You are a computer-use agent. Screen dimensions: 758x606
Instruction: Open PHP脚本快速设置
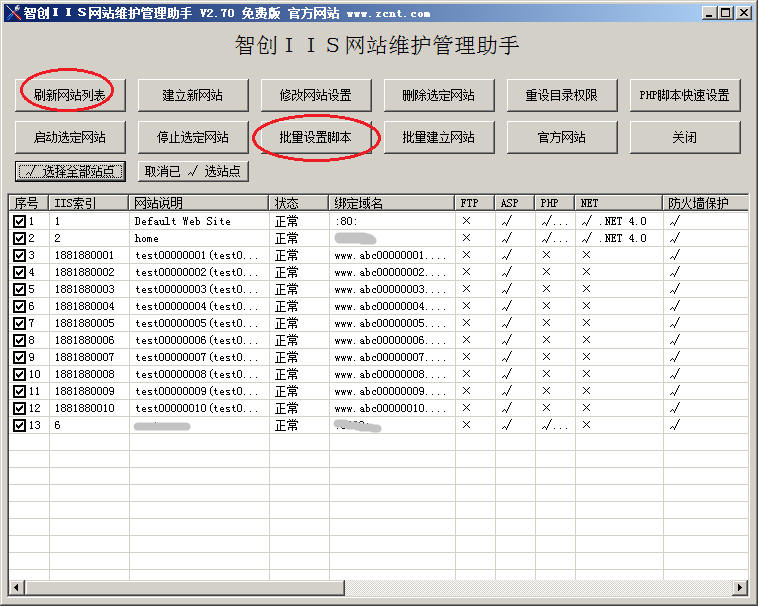pos(685,95)
